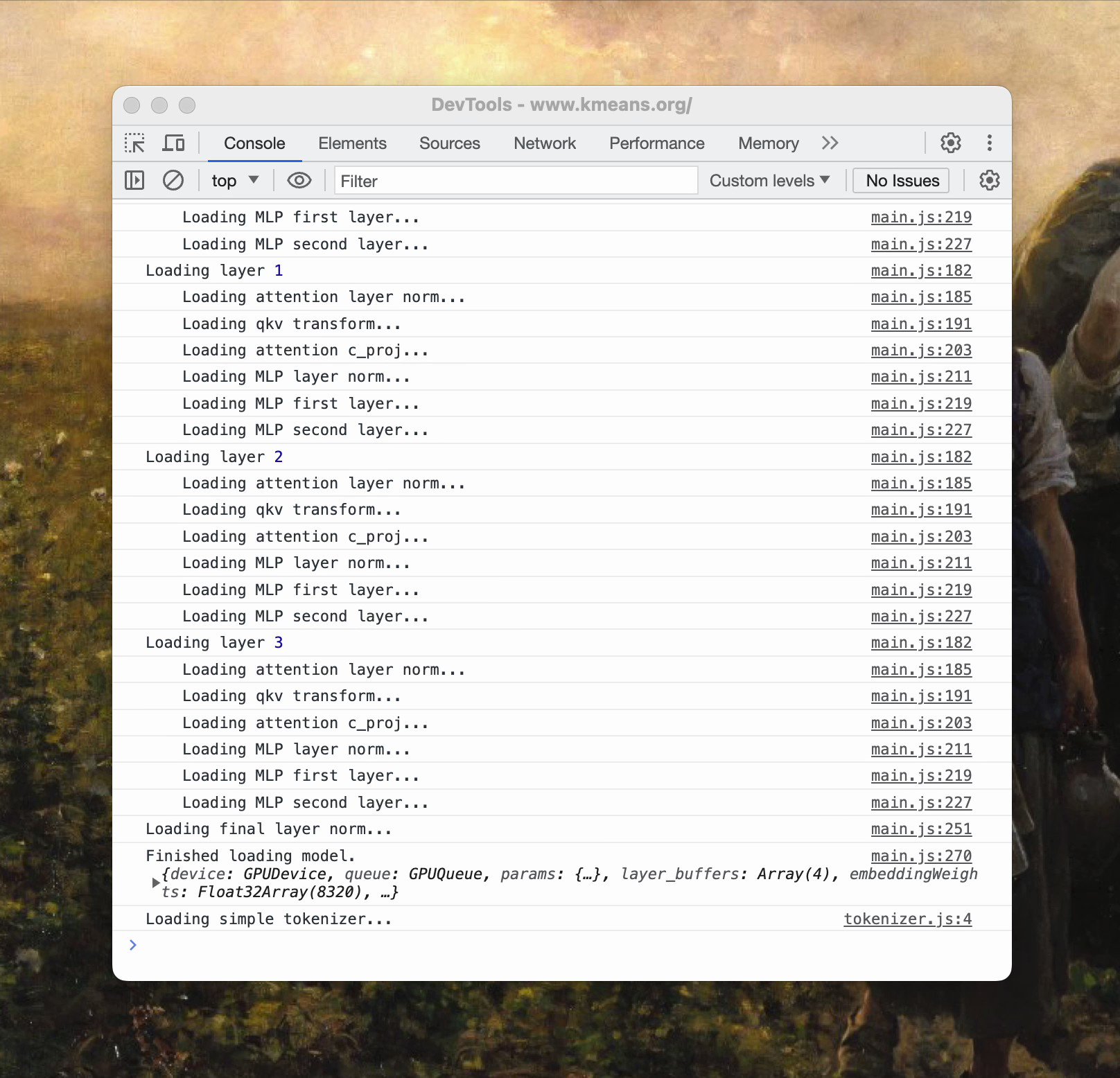Click the No Issues button
The width and height of the screenshot is (1120, 1078).
click(x=900, y=180)
